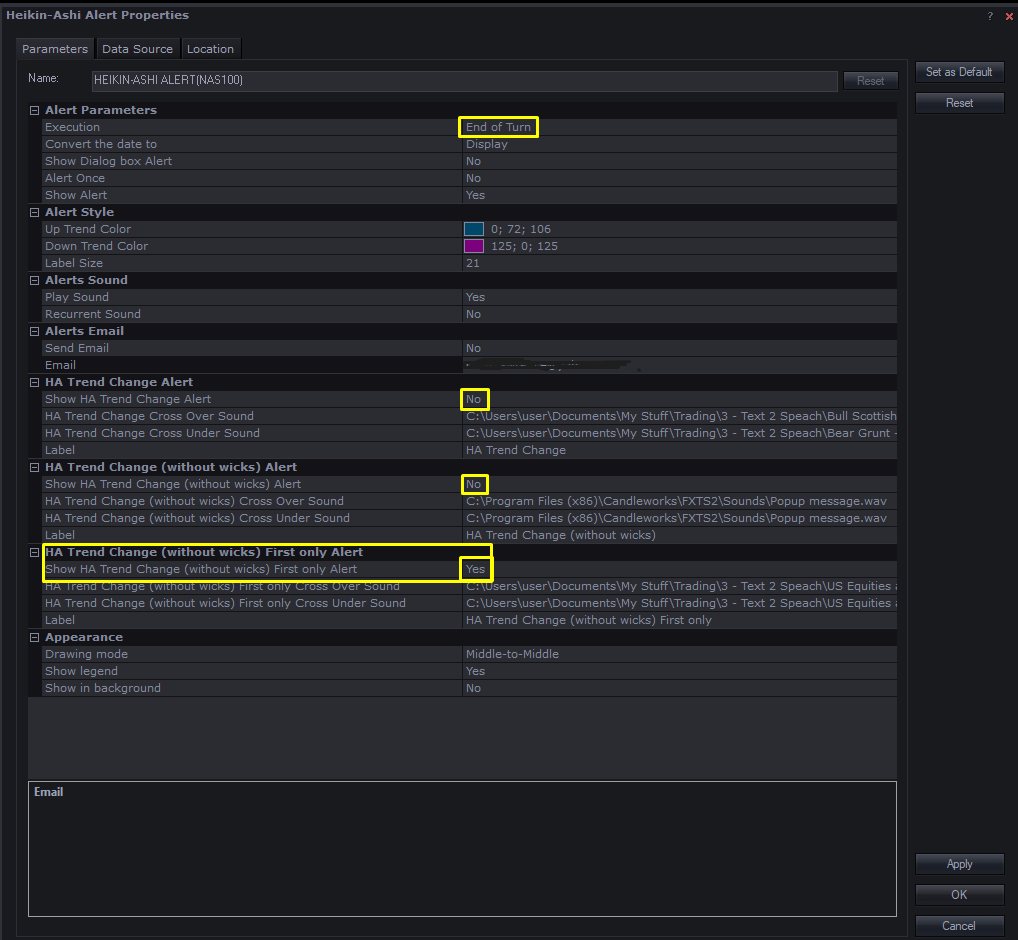Select the Drawing mode row label
The image size is (1018, 940).
(x=86, y=654)
